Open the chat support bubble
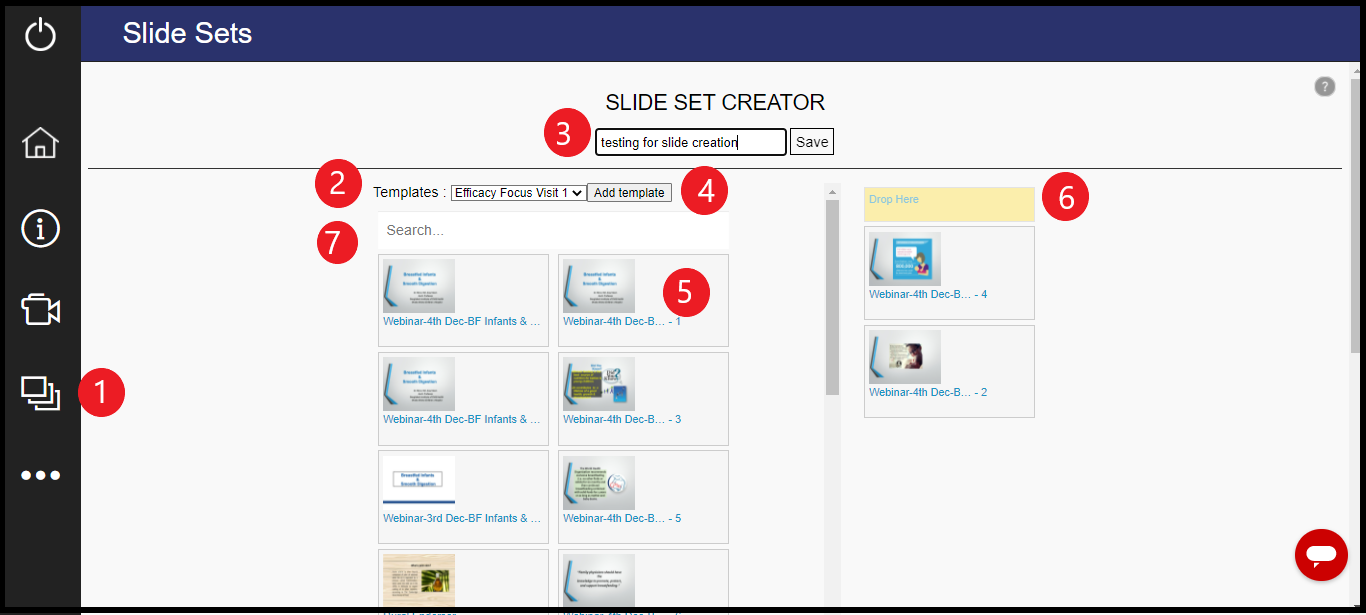The height and width of the screenshot is (615, 1366). coord(1321,555)
